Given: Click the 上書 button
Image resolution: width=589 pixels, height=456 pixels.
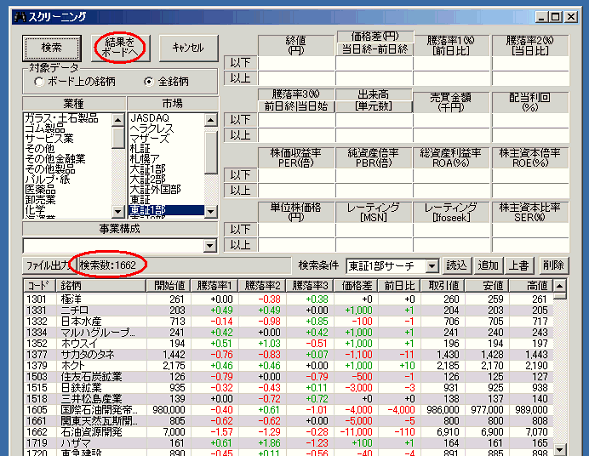Looking at the screenshot, I should [x=519, y=266].
